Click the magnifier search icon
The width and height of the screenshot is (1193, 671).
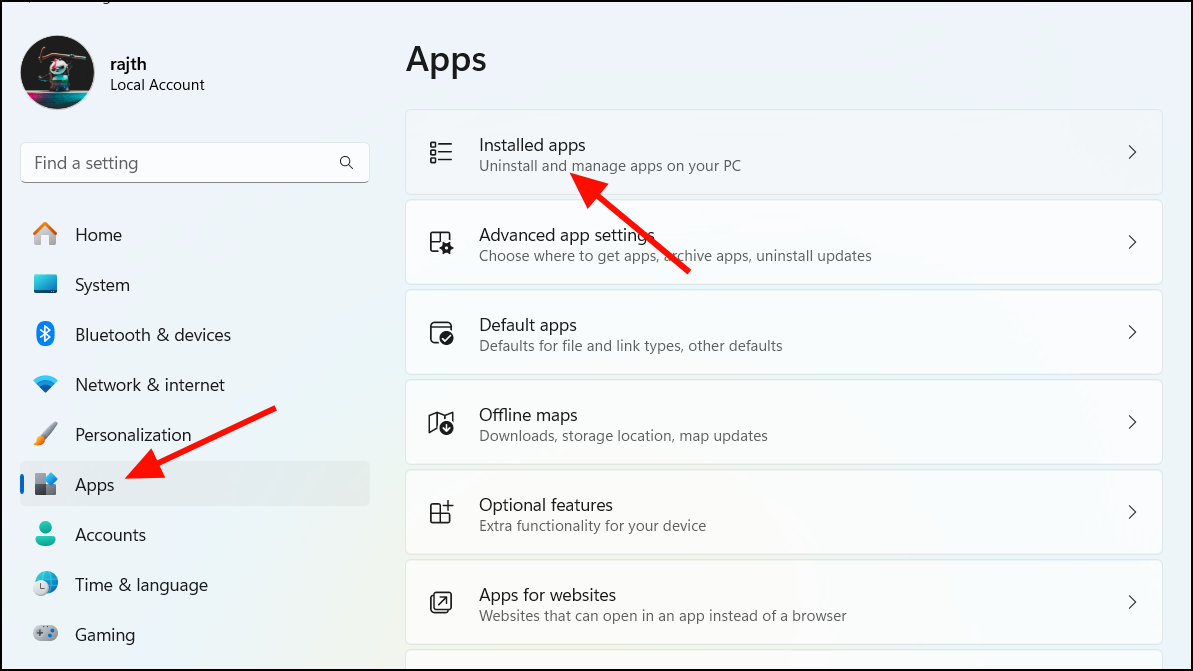click(346, 163)
